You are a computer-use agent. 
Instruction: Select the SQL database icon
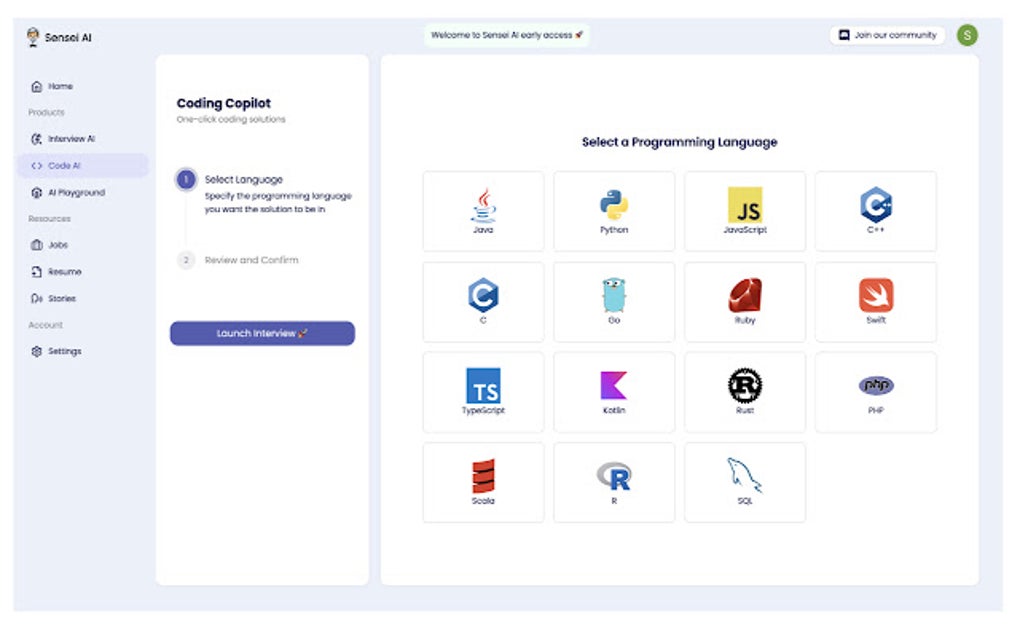[x=744, y=480]
